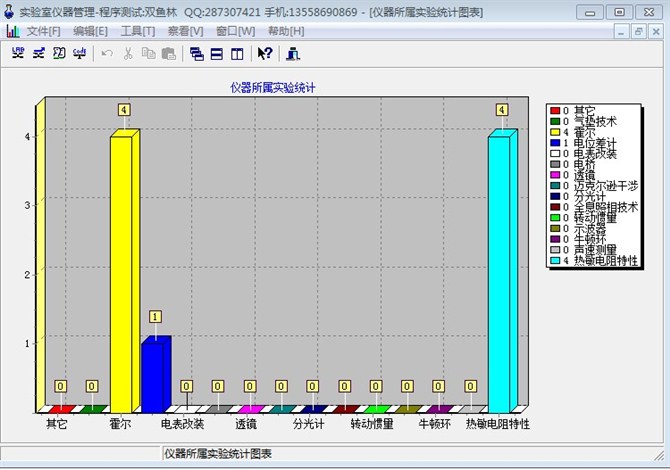Click the cyan 热敏电阻特性 legend swatch
This screenshot has height=470, width=670.
[555, 260]
